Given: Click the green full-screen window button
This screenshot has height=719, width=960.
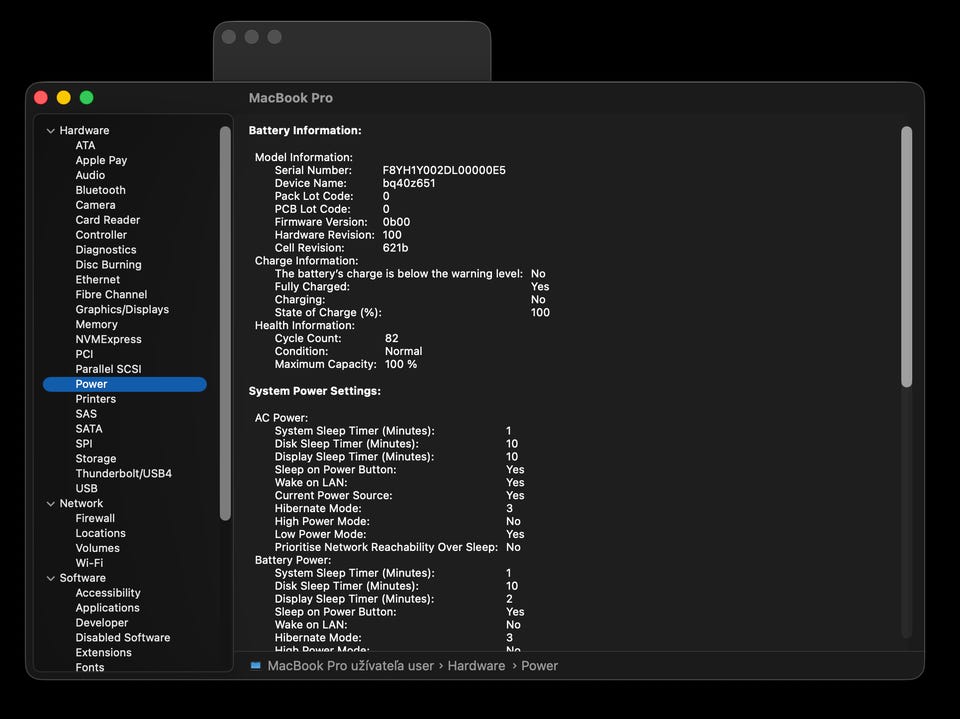Looking at the screenshot, I should [86, 98].
